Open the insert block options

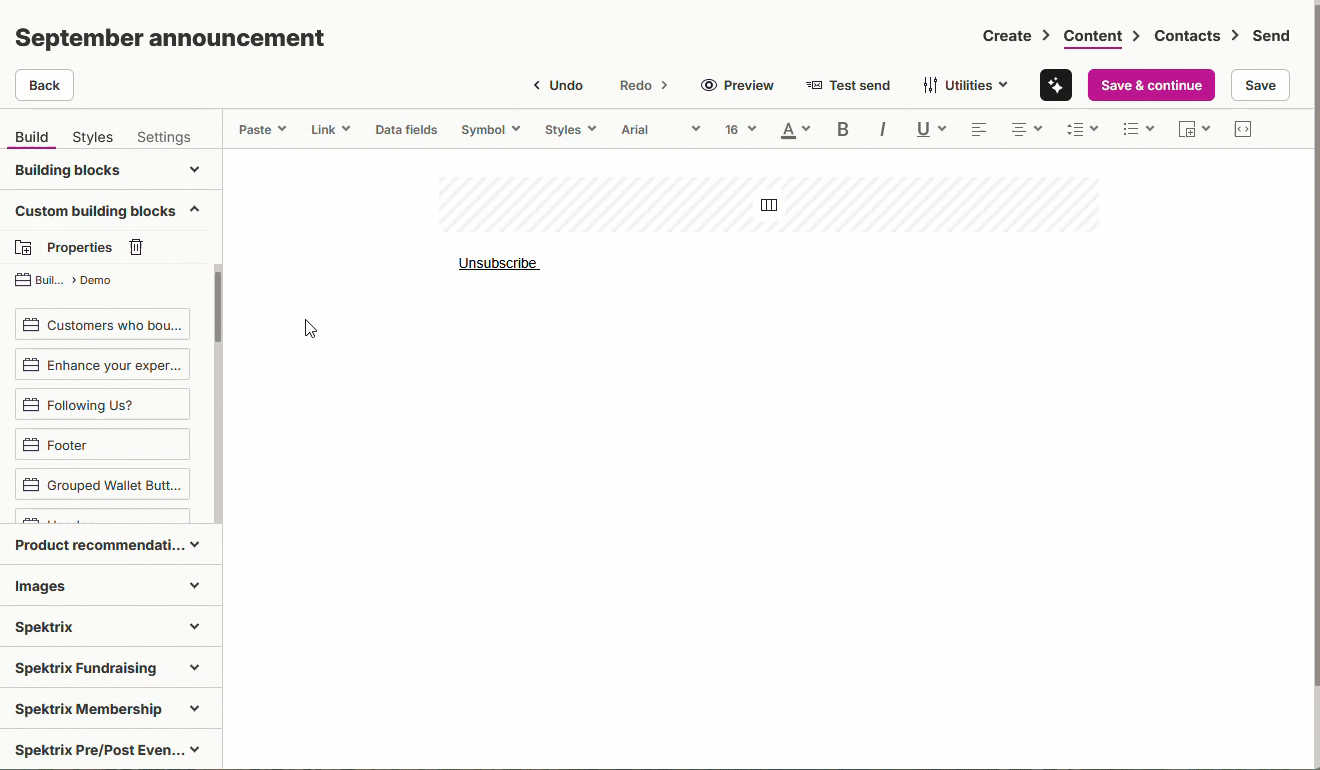[x=1194, y=129]
